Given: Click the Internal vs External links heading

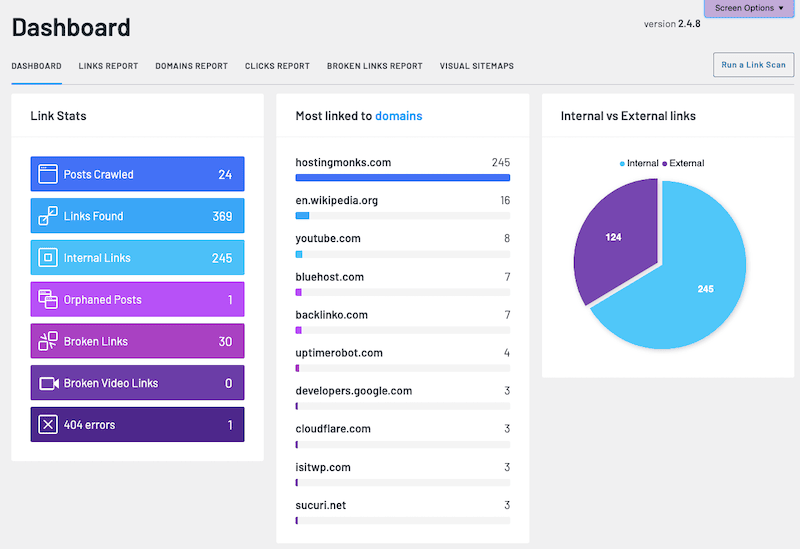Looking at the screenshot, I should [x=628, y=116].
